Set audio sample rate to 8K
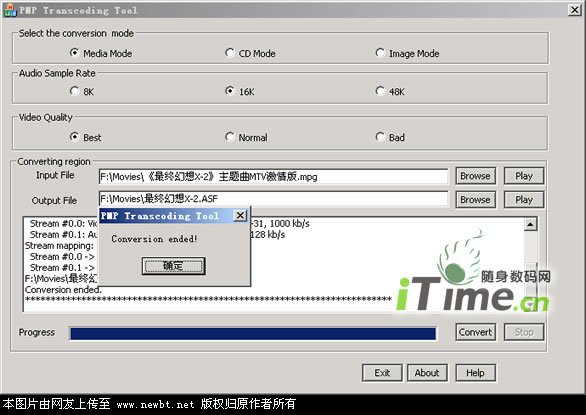 pos(74,91)
